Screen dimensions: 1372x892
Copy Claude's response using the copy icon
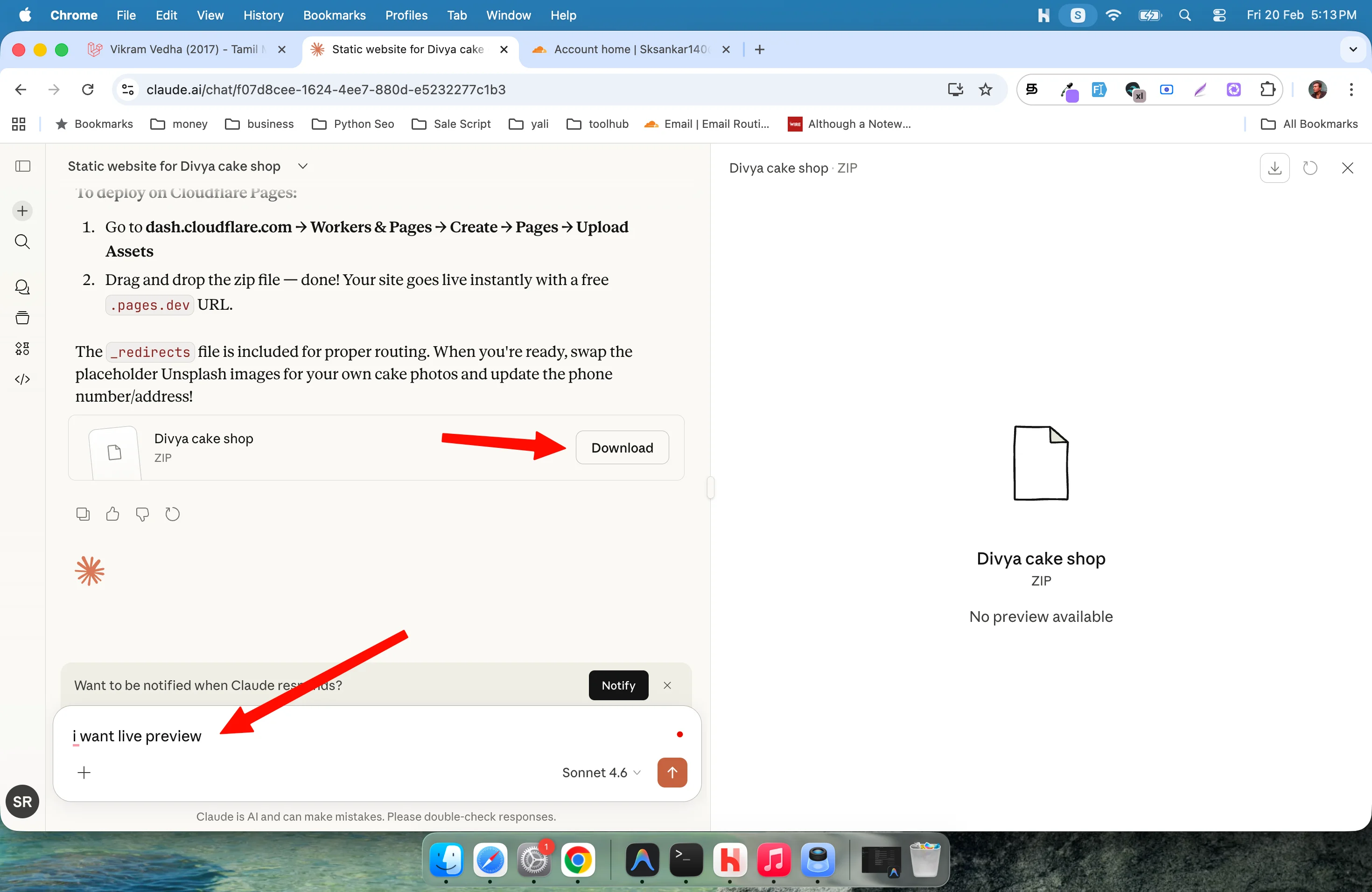83,514
